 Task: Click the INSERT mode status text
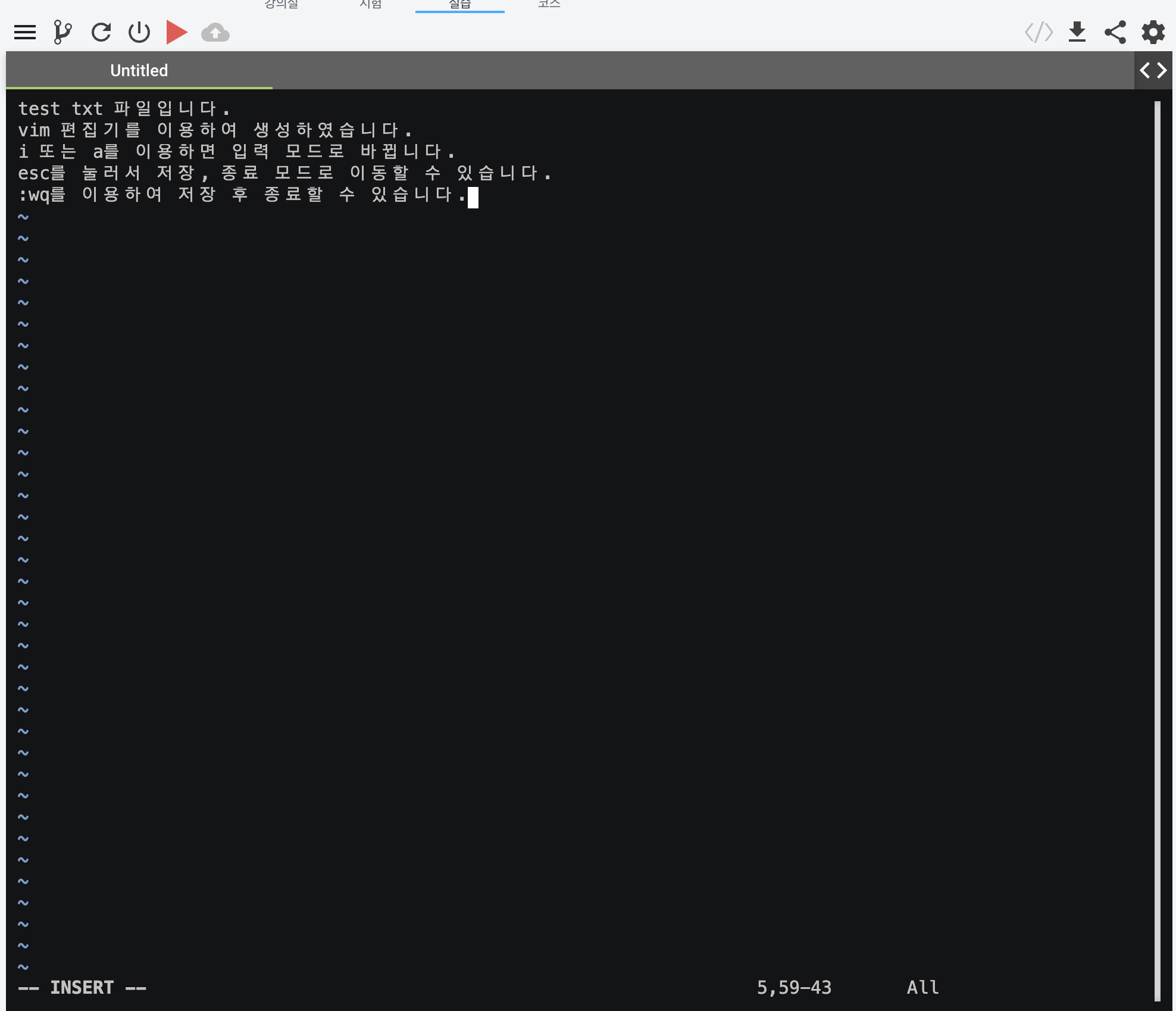pyautogui.click(x=82, y=988)
